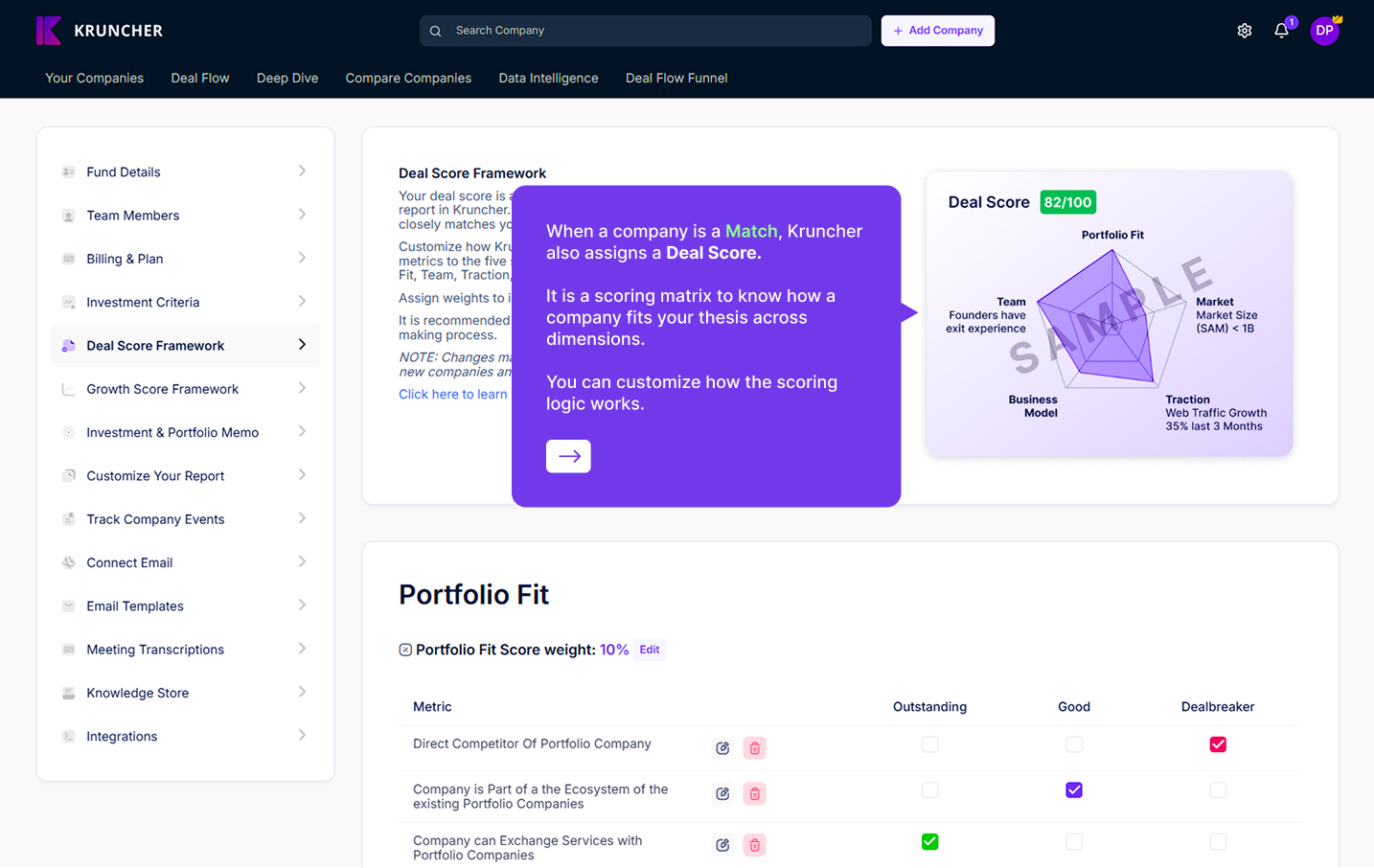Screen dimensions: 1374x868
Task: Edit the Exchange Services with Portfolio metric
Action: tap(722, 845)
